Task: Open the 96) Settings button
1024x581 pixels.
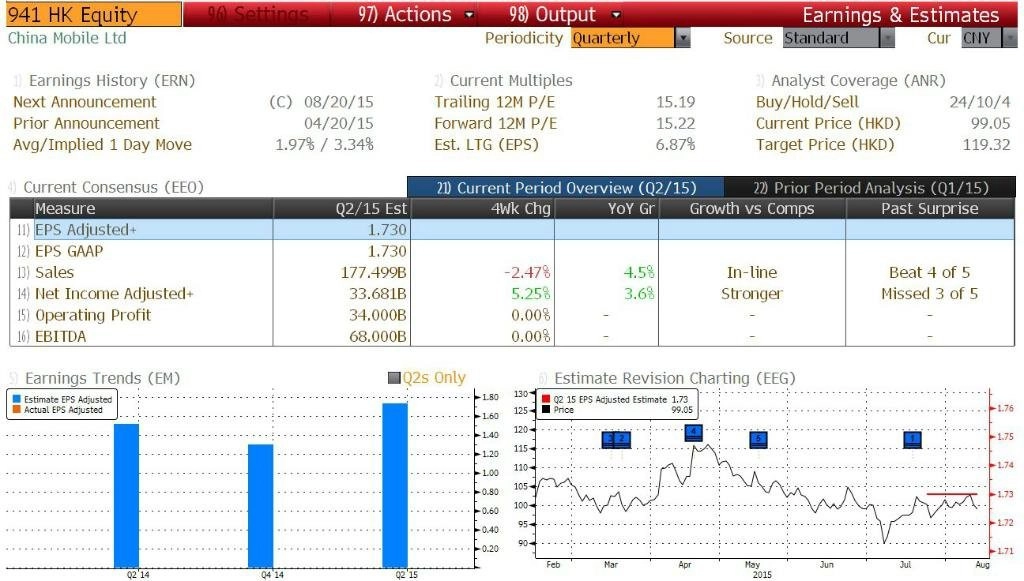Action: (257, 14)
